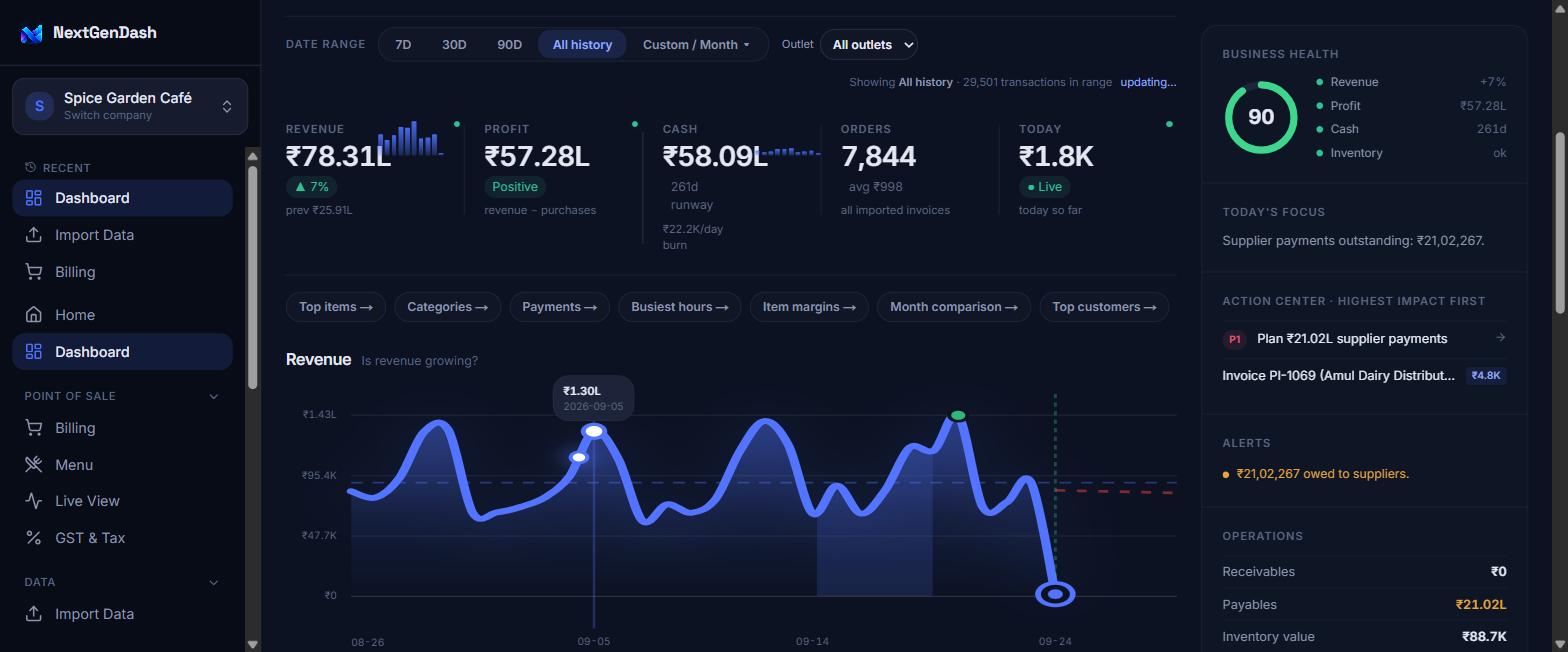This screenshot has width=1568, height=652.
Task: Click the ₹21,02,267 owed to suppliers alert
Action: pyautogui.click(x=1322, y=474)
